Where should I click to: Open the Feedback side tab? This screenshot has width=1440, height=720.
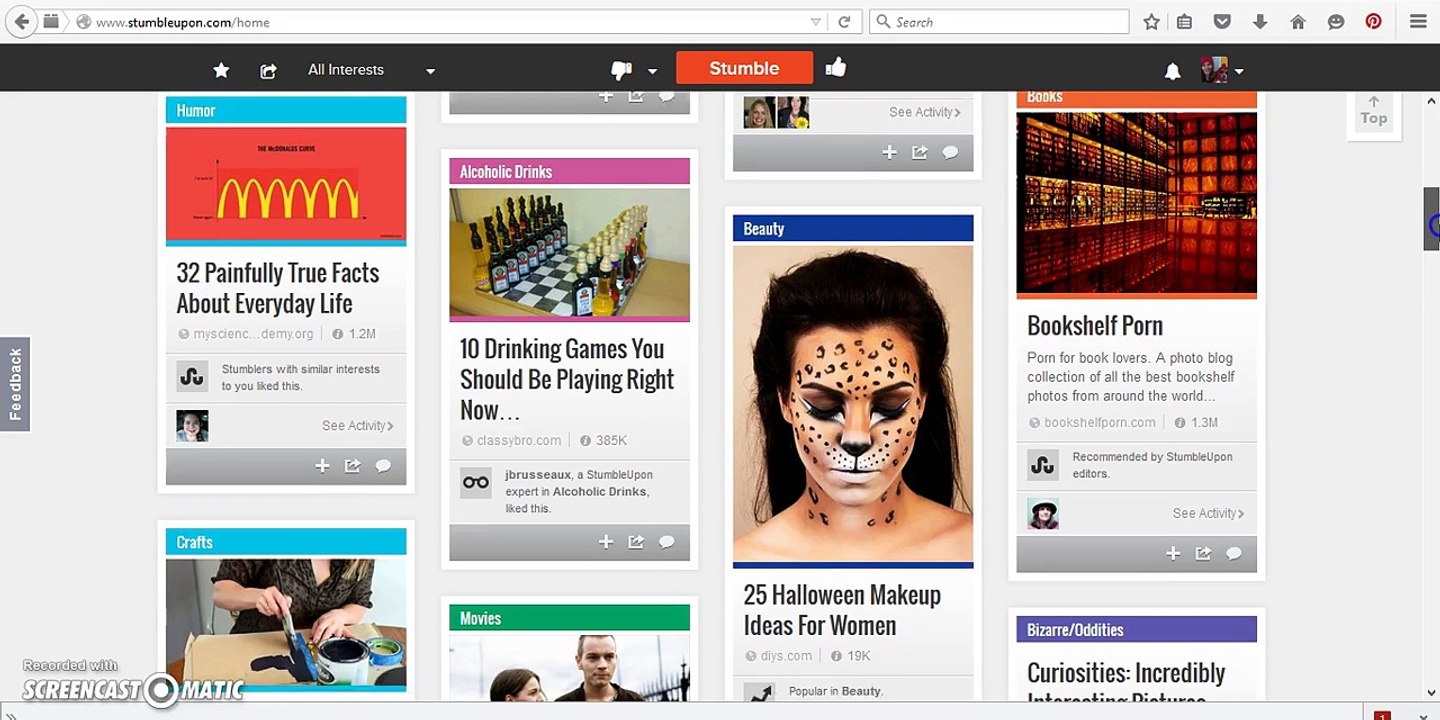pyautogui.click(x=15, y=384)
